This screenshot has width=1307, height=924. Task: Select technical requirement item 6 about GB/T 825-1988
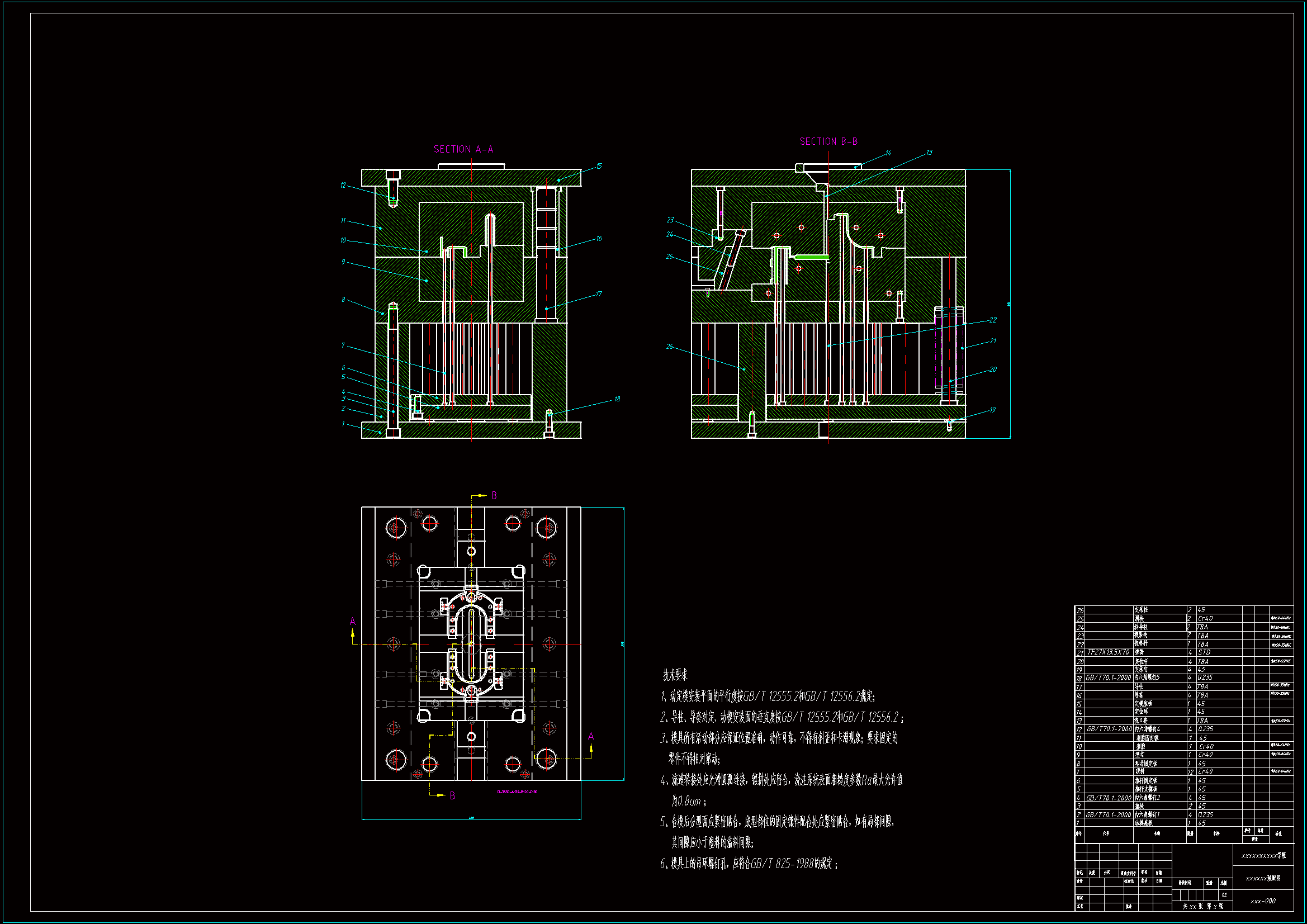(x=749, y=864)
